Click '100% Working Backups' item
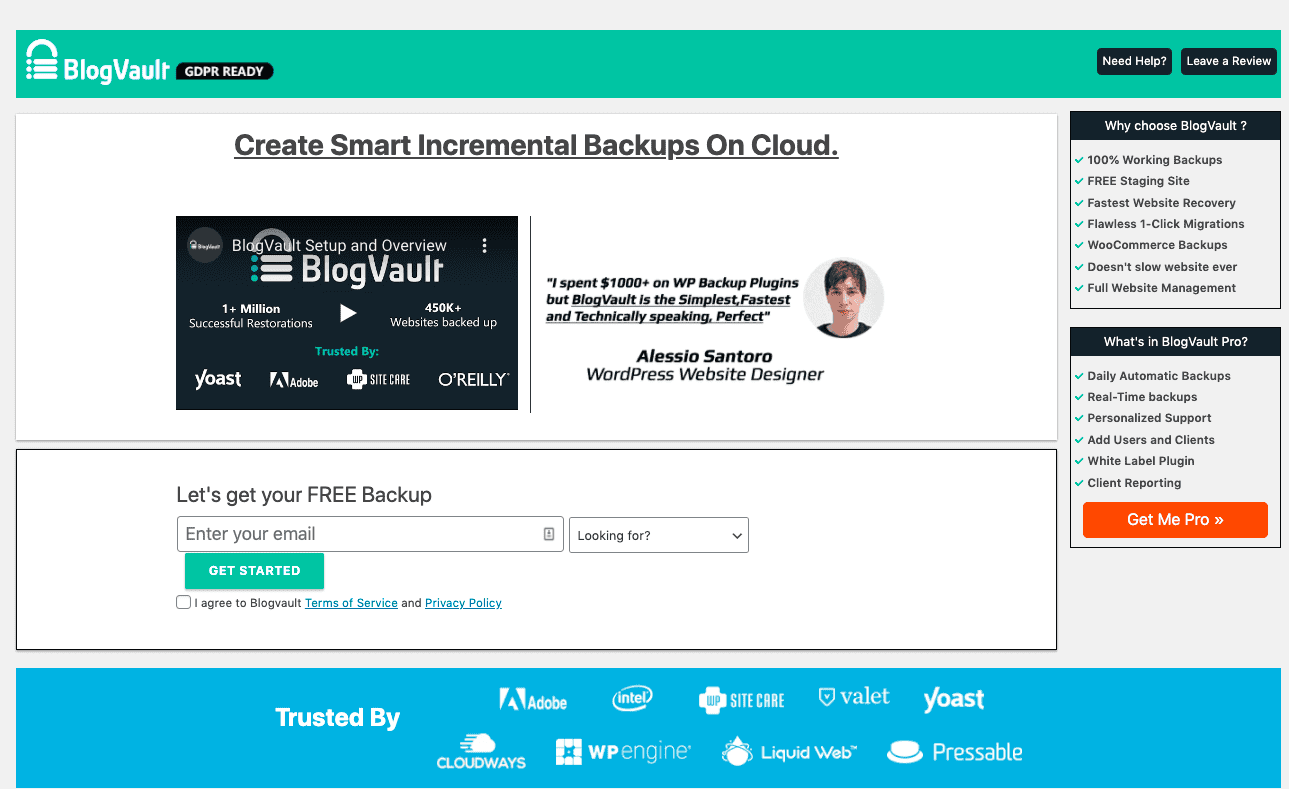 (x=1154, y=160)
